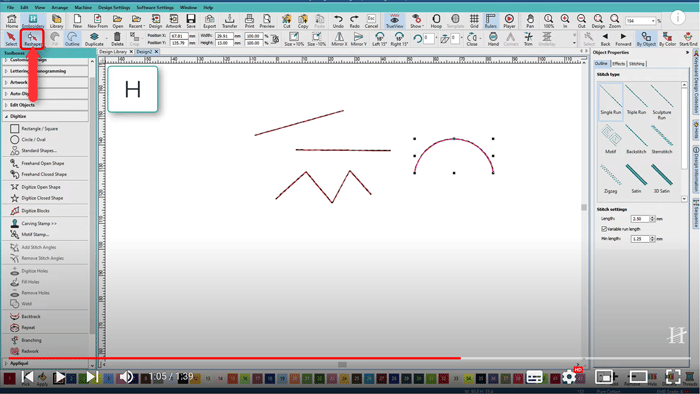Select Satin stitch type
The image size is (700, 394).
[636, 178]
